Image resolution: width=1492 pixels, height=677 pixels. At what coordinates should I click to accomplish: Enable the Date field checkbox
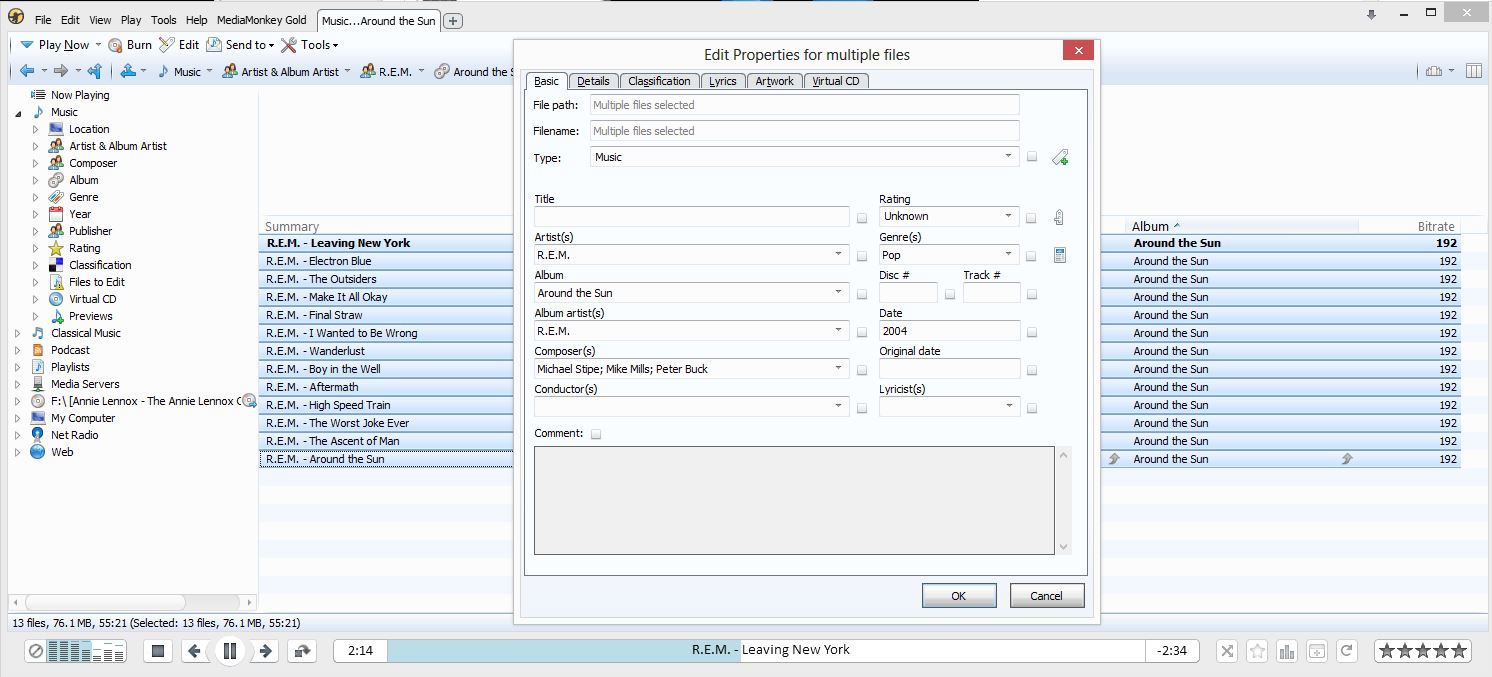1032,332
